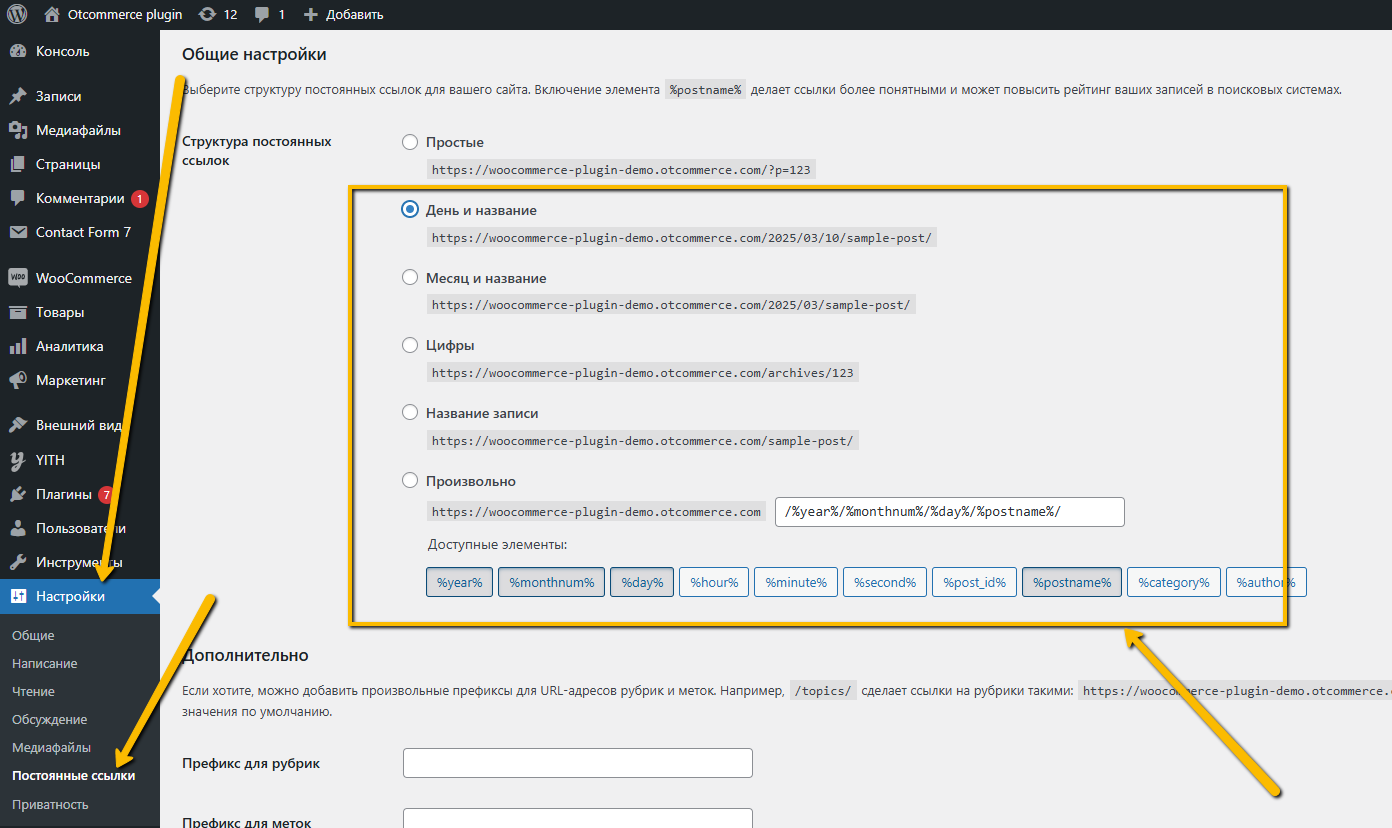Open the Обсуждение settings submenu item
This screenshot has height=828, width=1392.
[x=49, y=720]
